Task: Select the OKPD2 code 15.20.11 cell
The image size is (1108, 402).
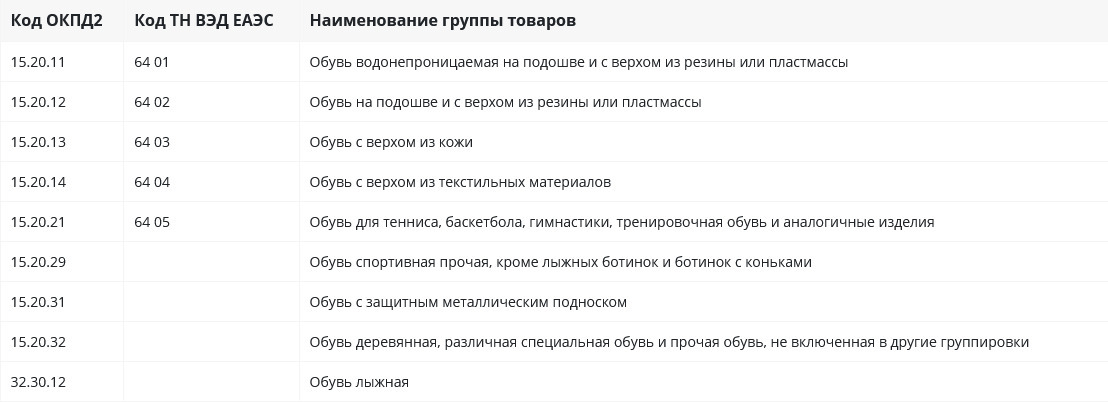Action: (37, 62)
